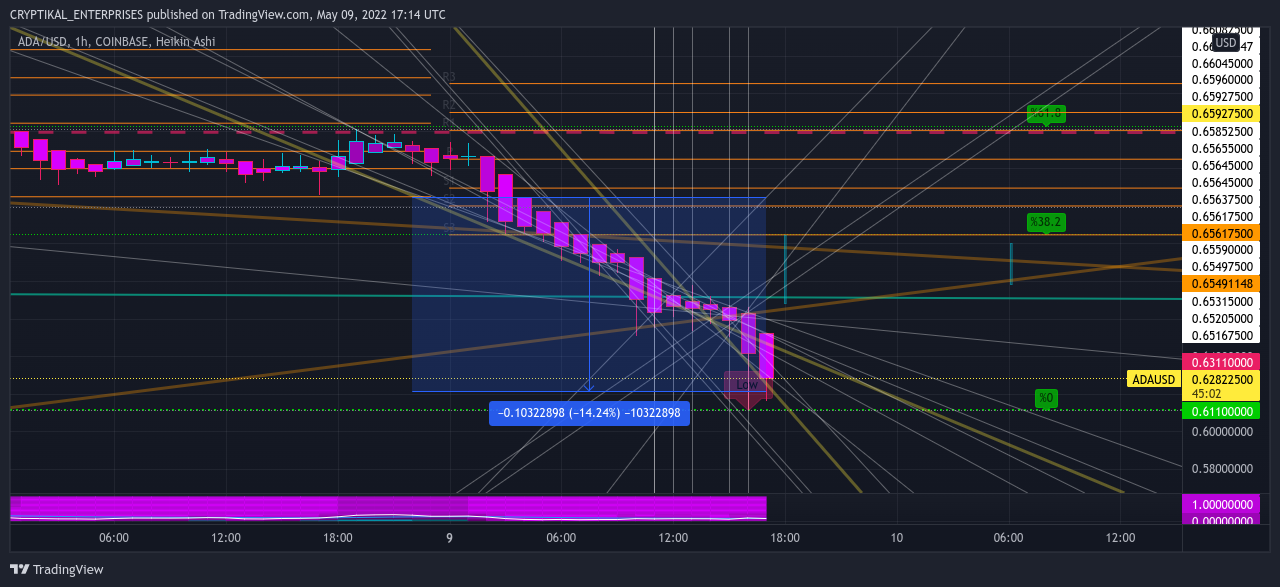This screenshot has width=1280, height=587.
Task: Click the purple 0.00000000 indicator value
Action: tap(1221, 518)
